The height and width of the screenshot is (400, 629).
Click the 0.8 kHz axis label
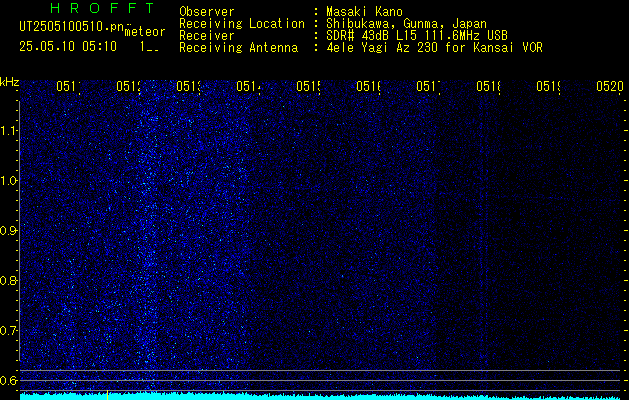point(8,280)
